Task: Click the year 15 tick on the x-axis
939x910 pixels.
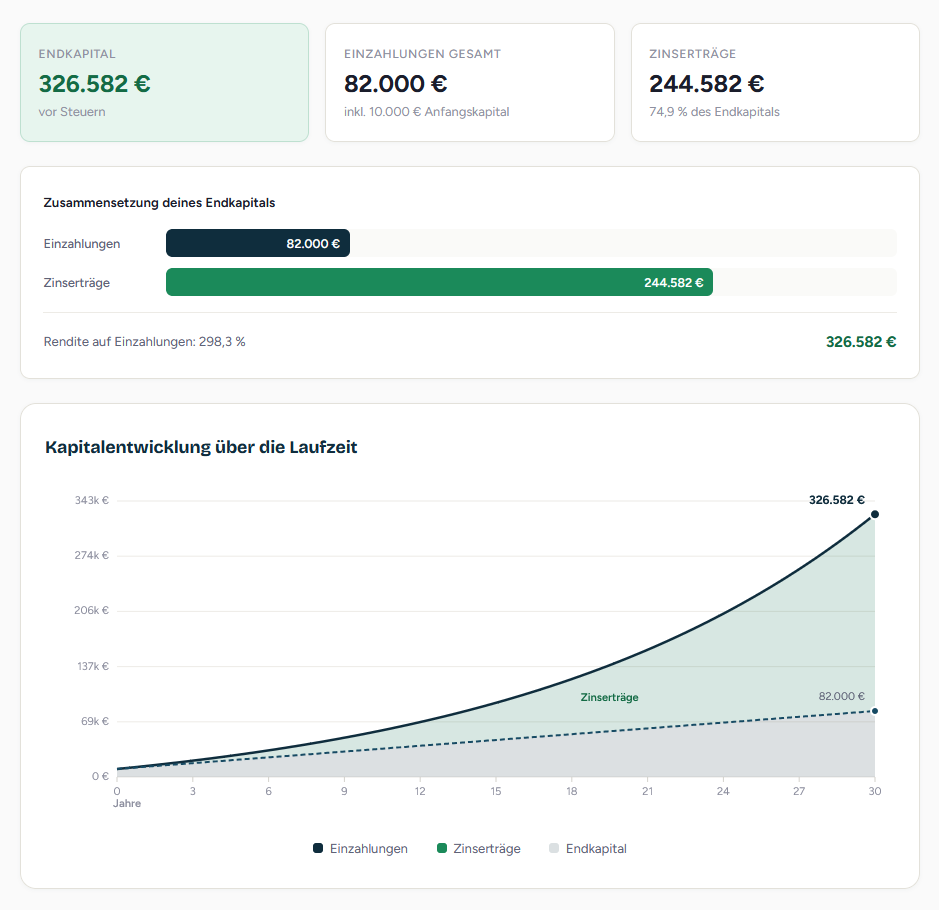Action: [x=496, y=791]
